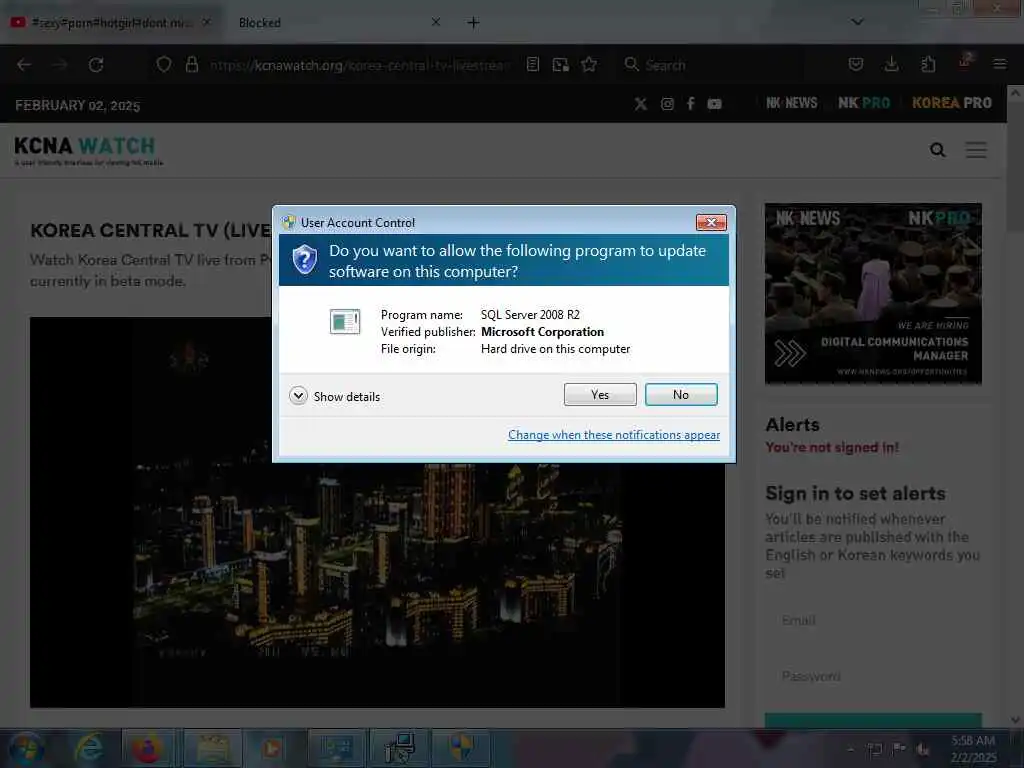Click the taskbar clock showing 5:58 AM

(x=973, y=748)
